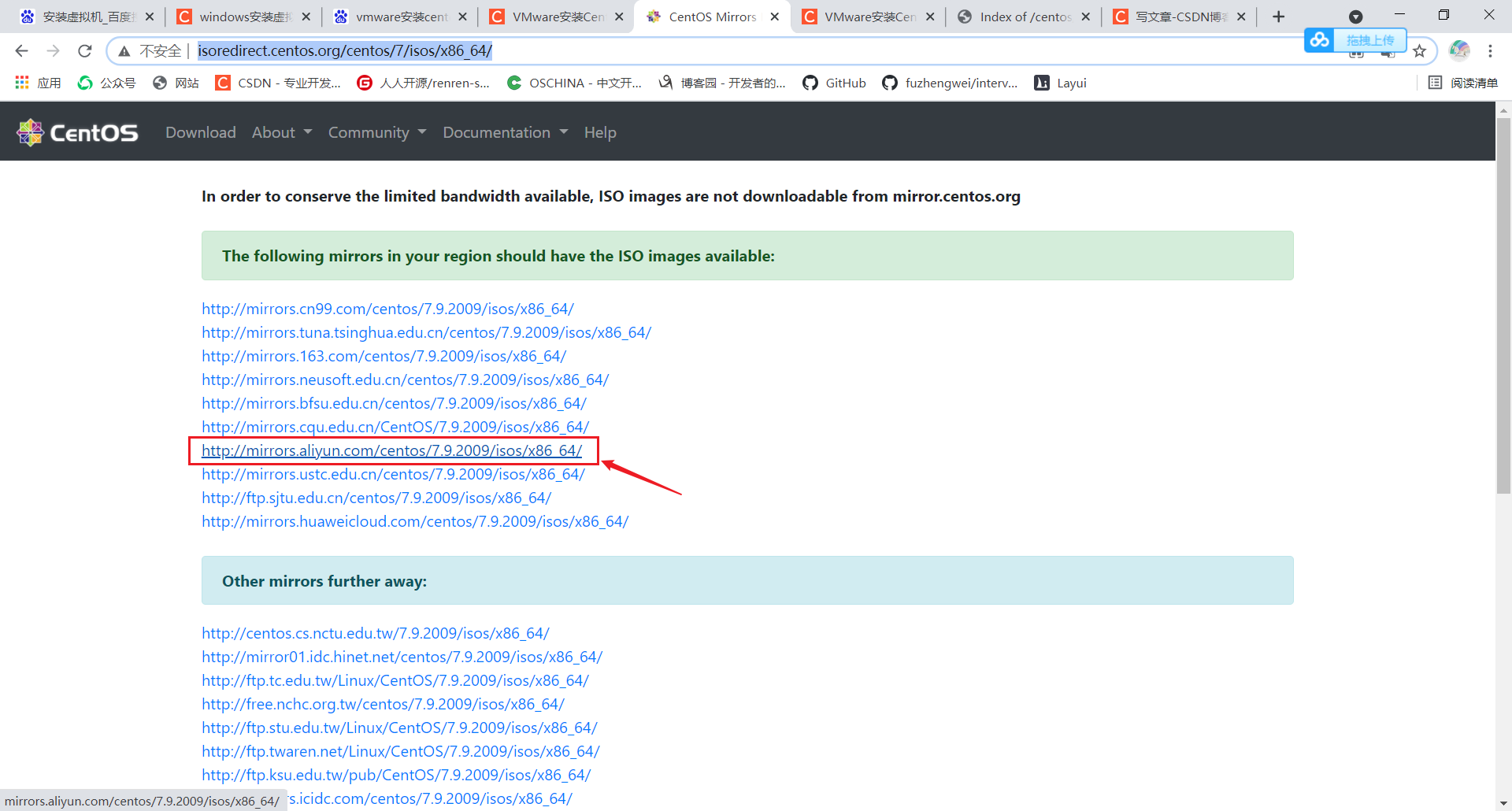This screenshot has height=811, width=1512.
Task: Open the Layui bookmark
Action: tap(1059, 83)
